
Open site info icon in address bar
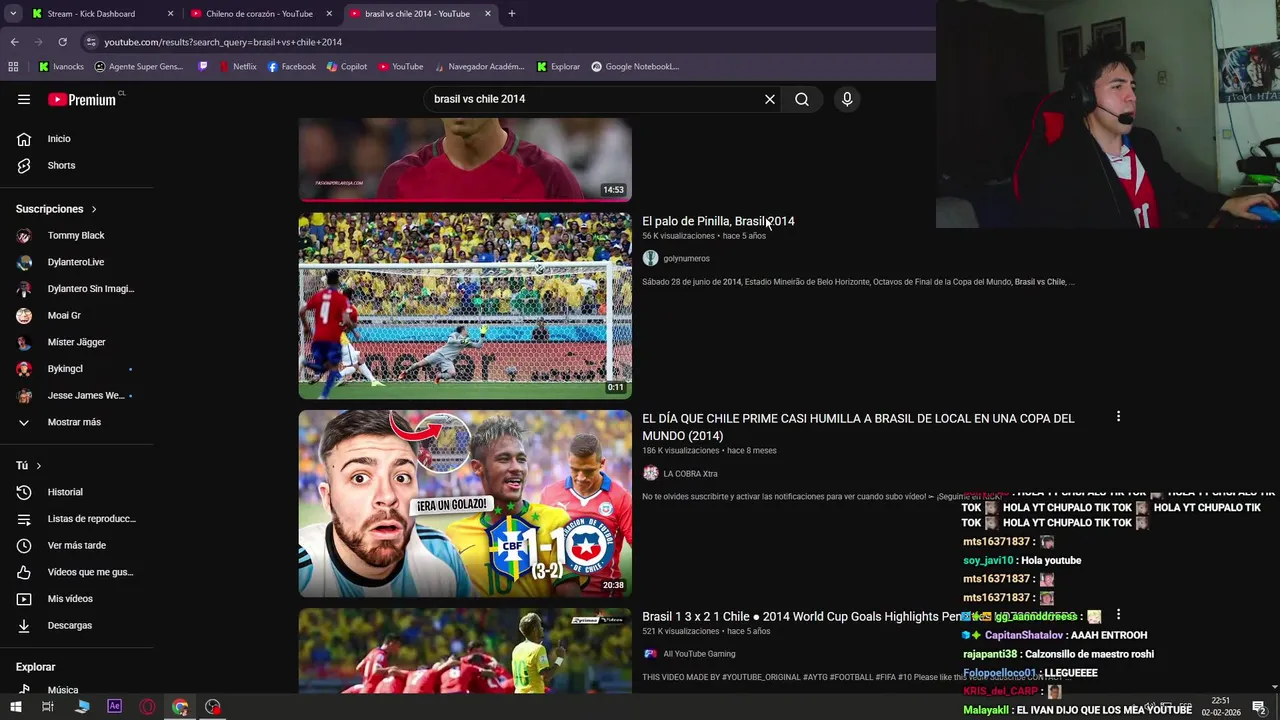point(91,42)
